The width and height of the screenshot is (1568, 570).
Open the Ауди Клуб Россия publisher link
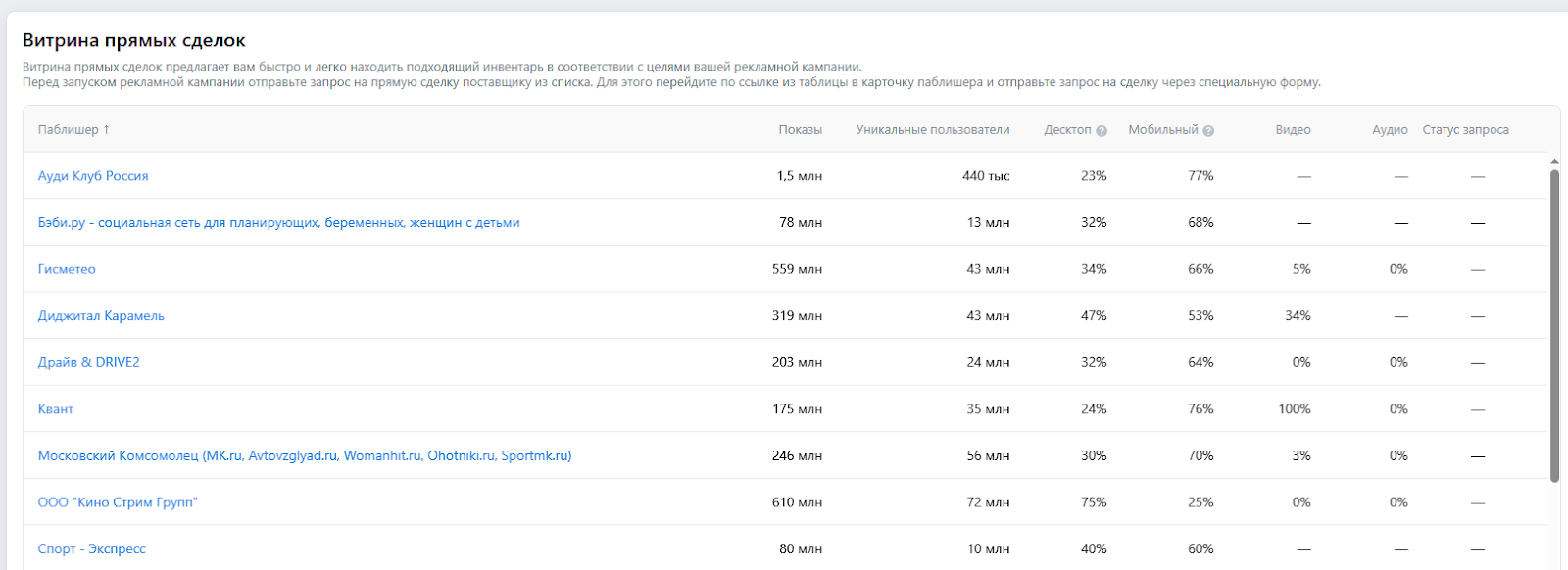[x=93, y=176]
